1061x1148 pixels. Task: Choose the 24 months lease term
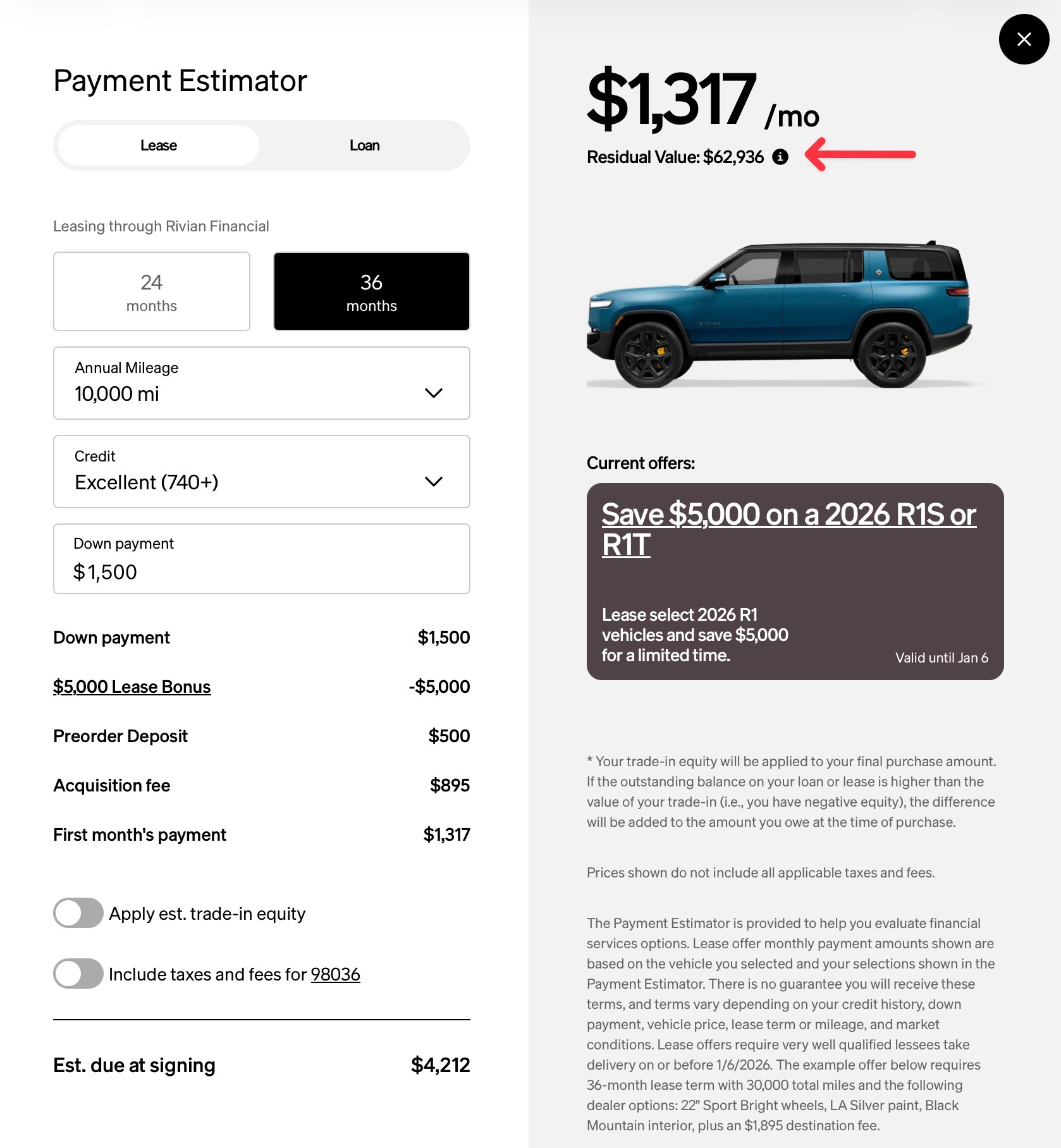click(152, 291)
